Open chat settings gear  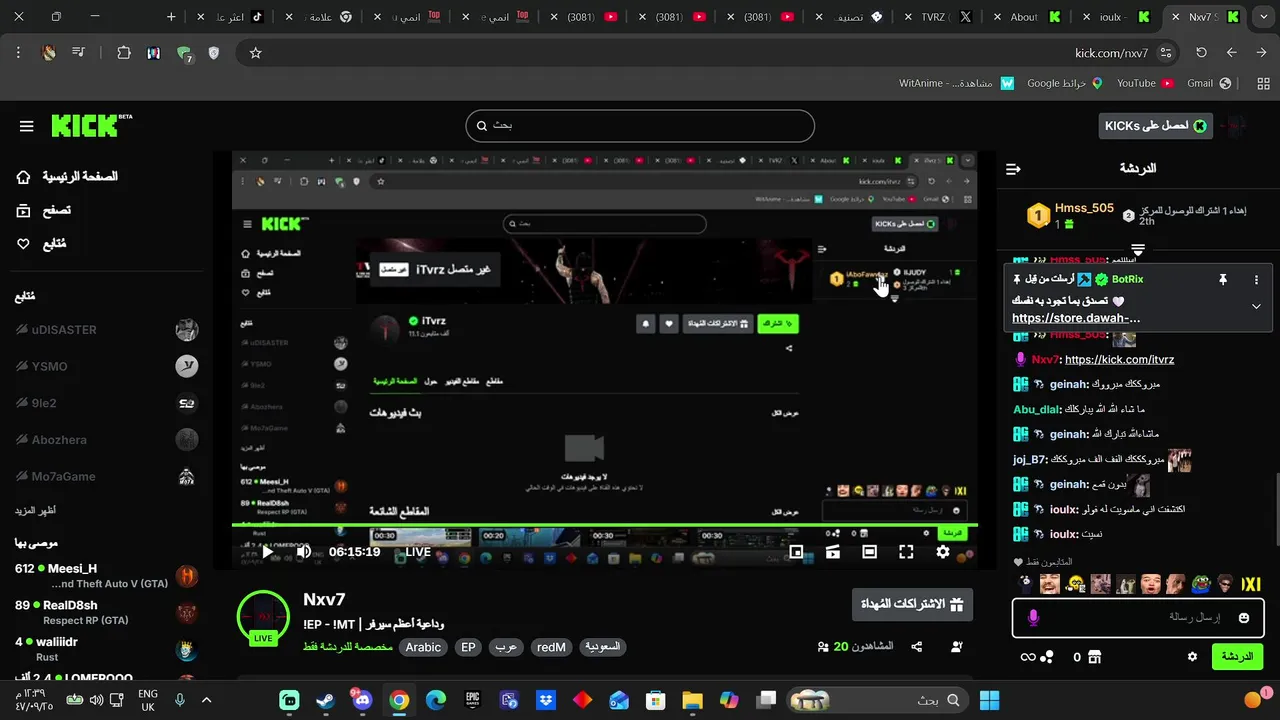(x=1192, y=657)
